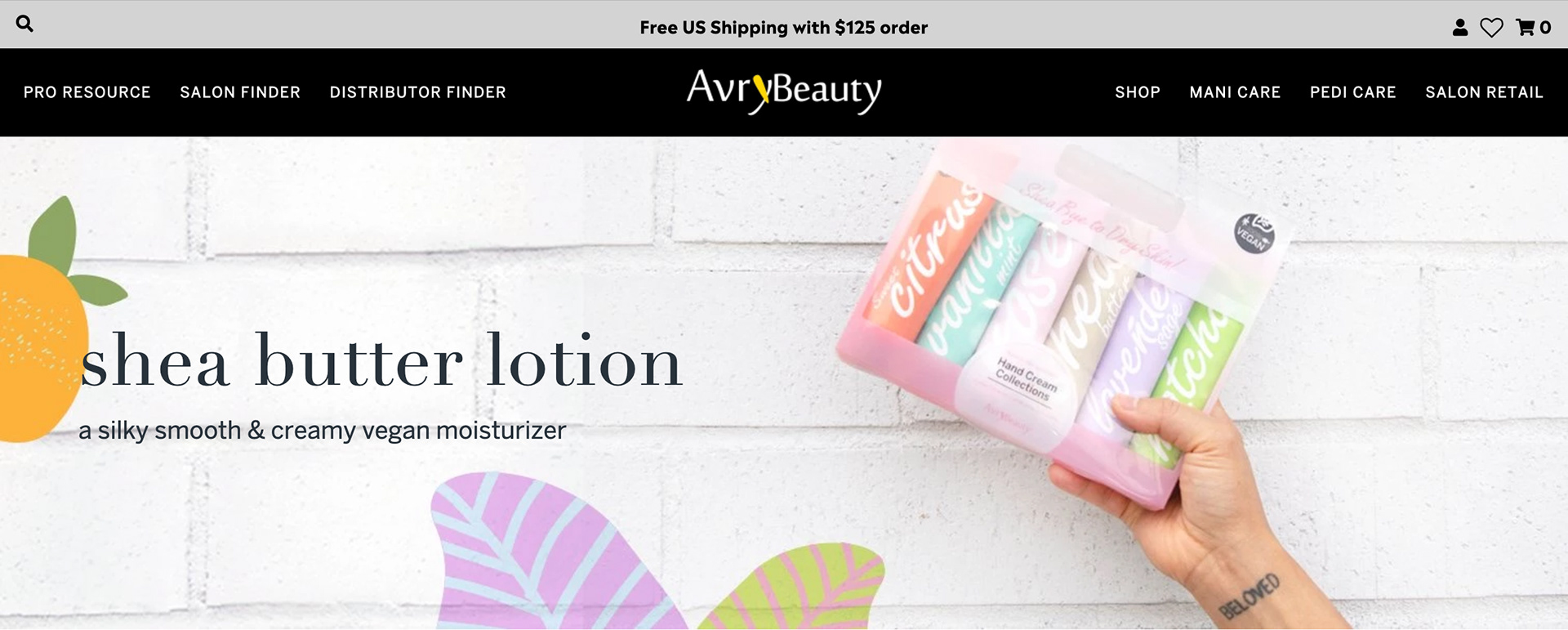
Task: Go to Salon Finder
Action: pos(240,92)
